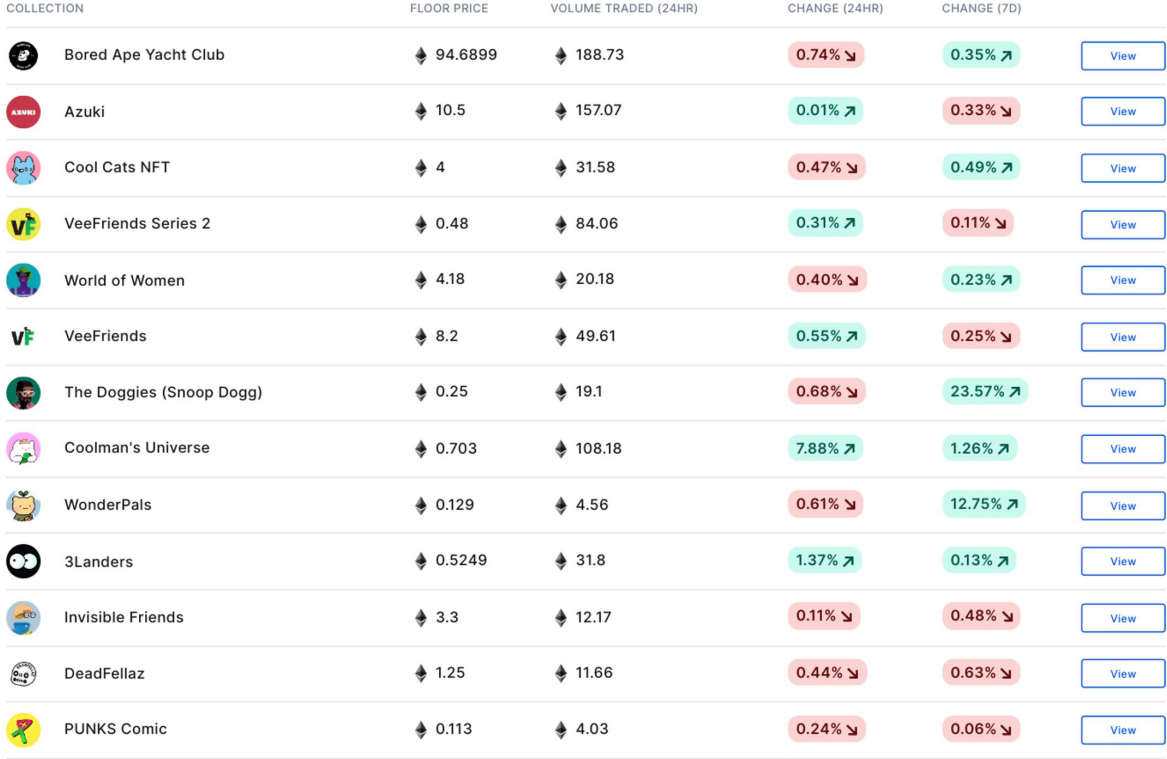
Task: Open View for 3Landers
Action: tap(1122, 562)
